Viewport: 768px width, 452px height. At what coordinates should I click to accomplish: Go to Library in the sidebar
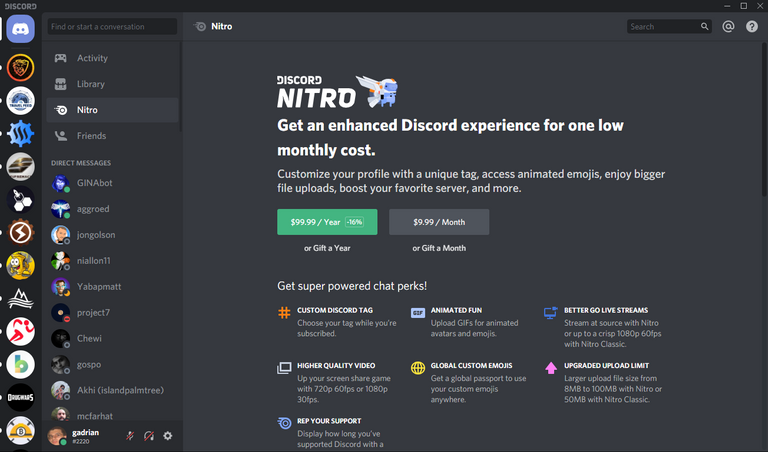112,84
